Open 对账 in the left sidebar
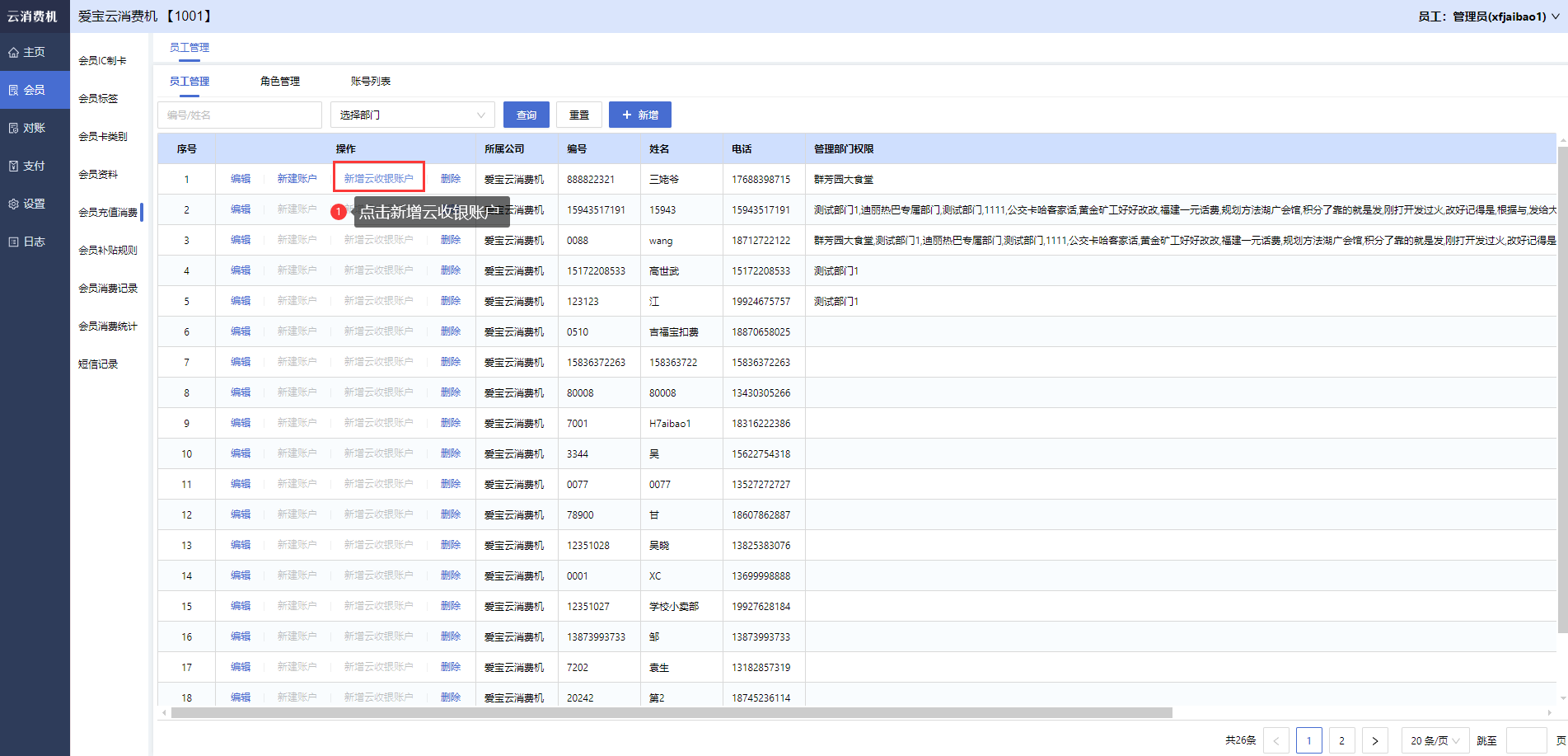 pyautogui.click(x=35, y=128)
